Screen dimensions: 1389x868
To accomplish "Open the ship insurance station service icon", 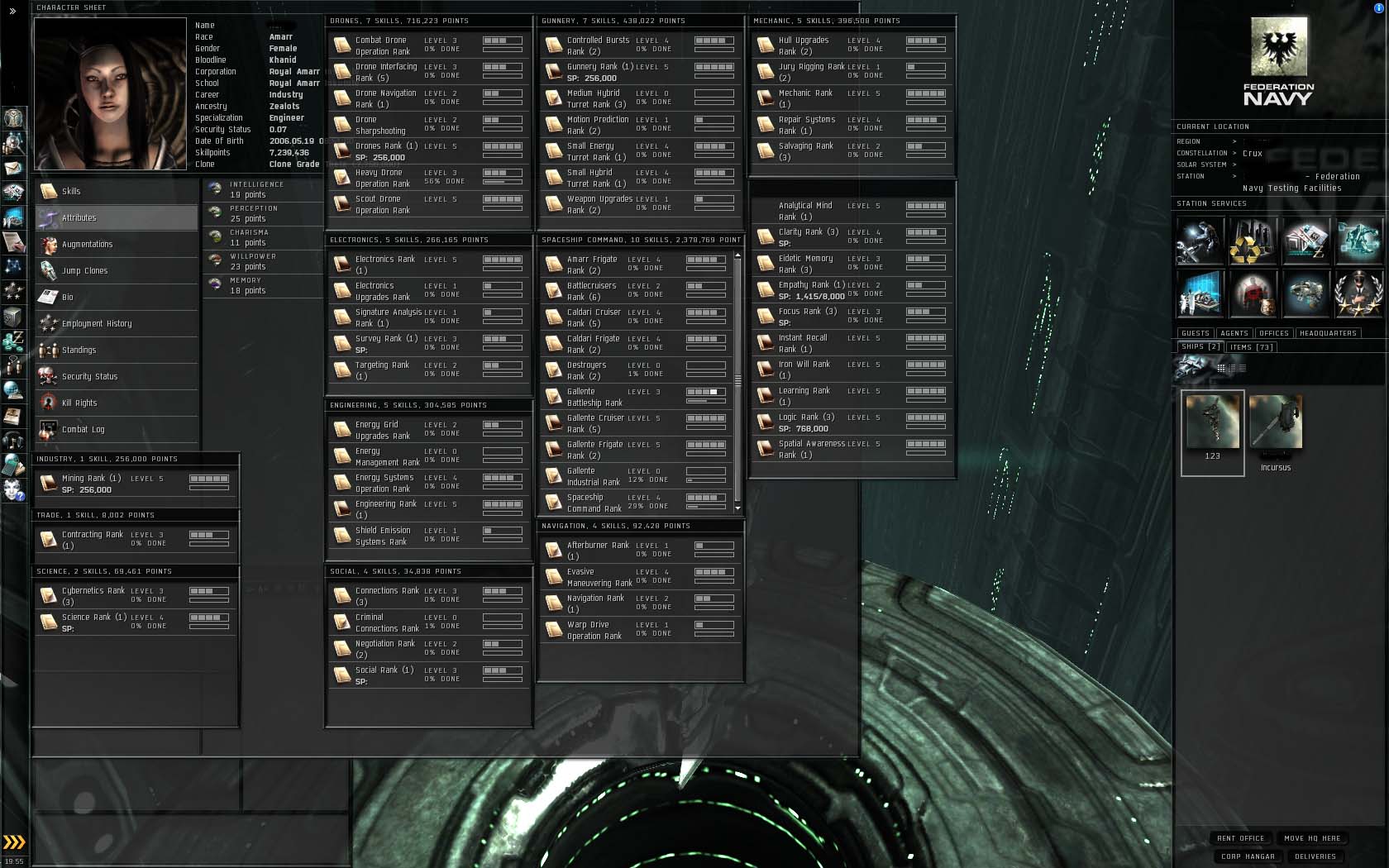I will [x=1305, y=293].
